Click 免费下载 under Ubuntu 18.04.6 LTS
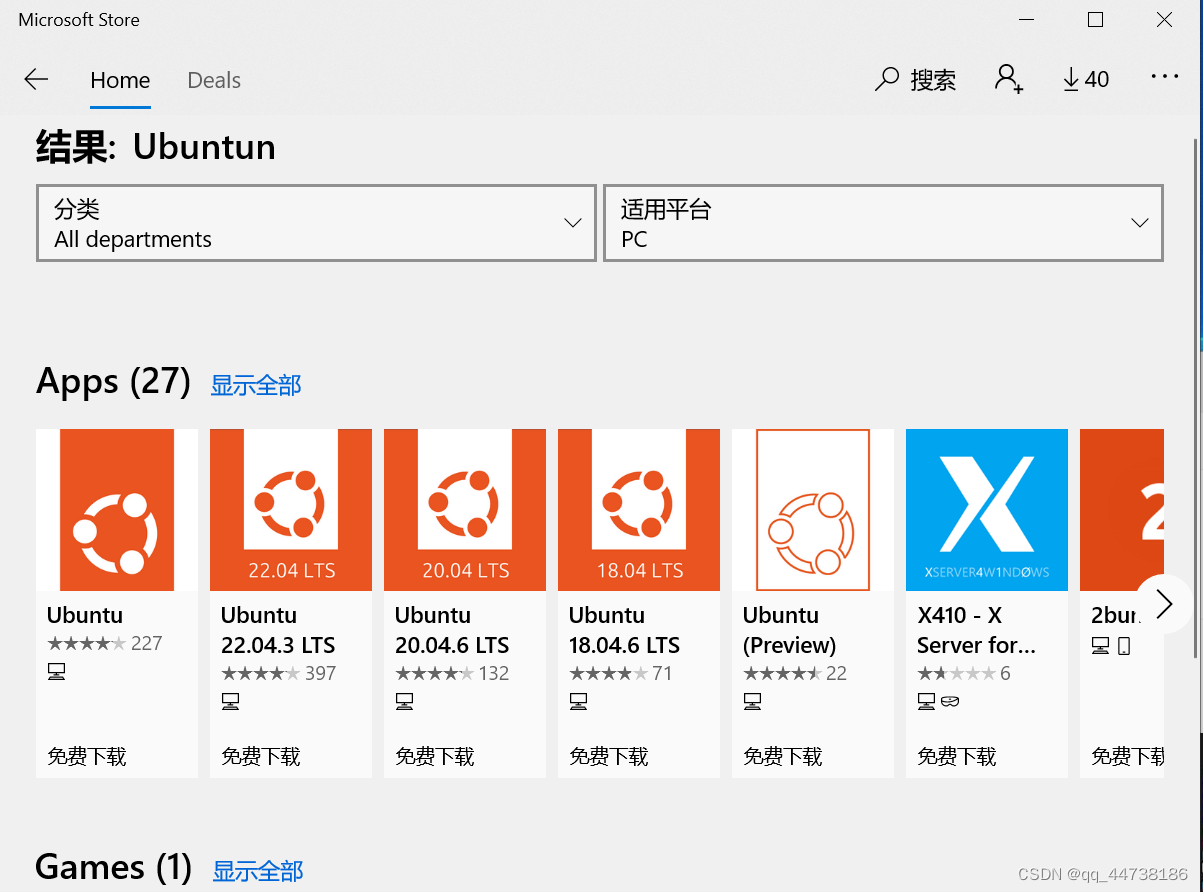This screenshot has width=1203, height=892. [x=609, y=756]
